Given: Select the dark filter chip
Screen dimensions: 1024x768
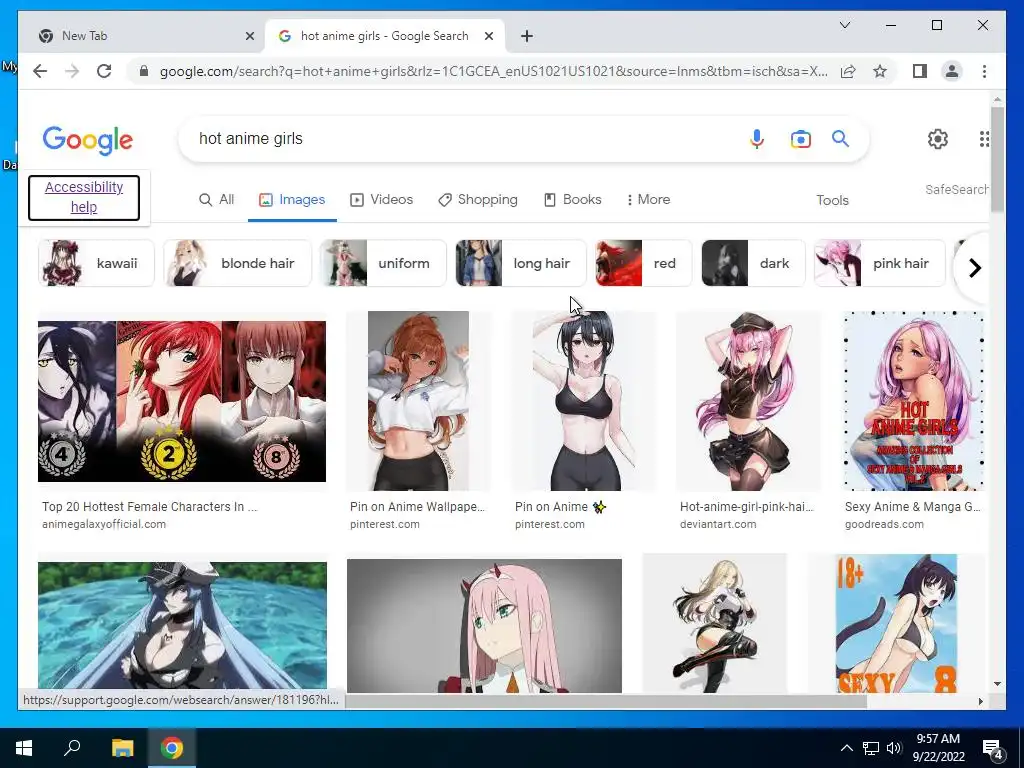Looking at the screenshot, I should (753, 263).
